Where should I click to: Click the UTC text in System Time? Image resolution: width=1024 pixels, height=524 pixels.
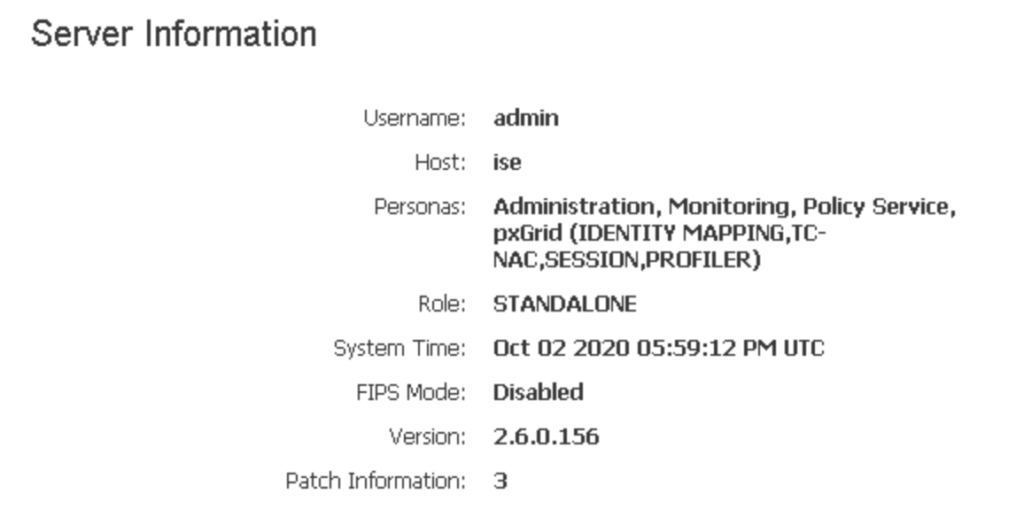point(805,349)
